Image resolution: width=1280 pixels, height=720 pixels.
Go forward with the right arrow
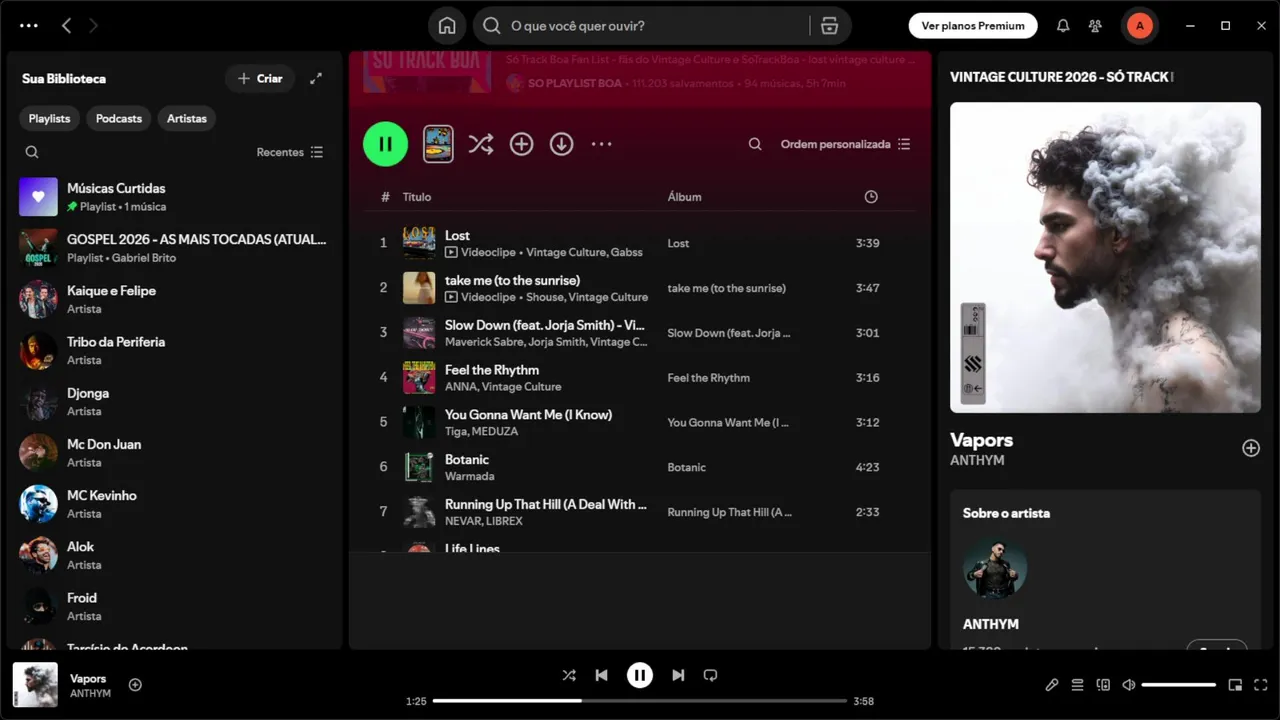pyautogui.click(x=94, y=26)
